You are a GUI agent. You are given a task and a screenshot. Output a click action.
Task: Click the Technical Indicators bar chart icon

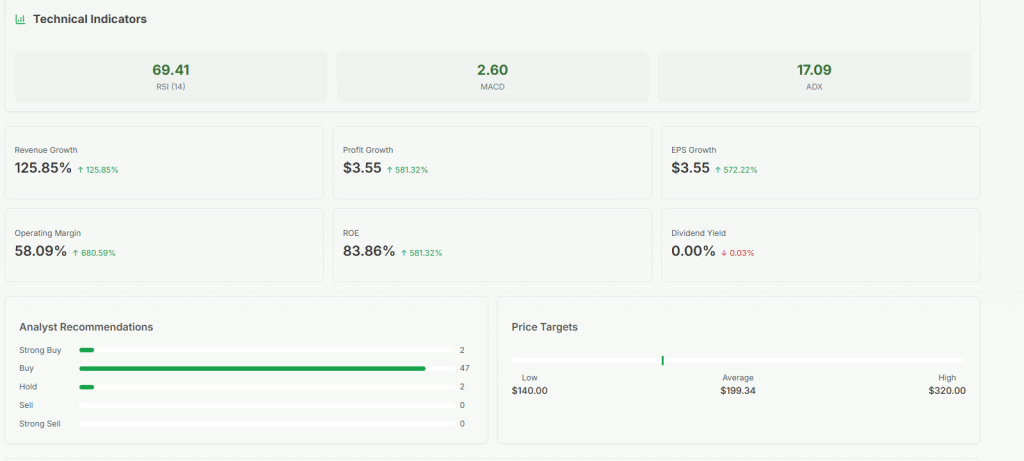pyautogui.click(x=20, y=19)
